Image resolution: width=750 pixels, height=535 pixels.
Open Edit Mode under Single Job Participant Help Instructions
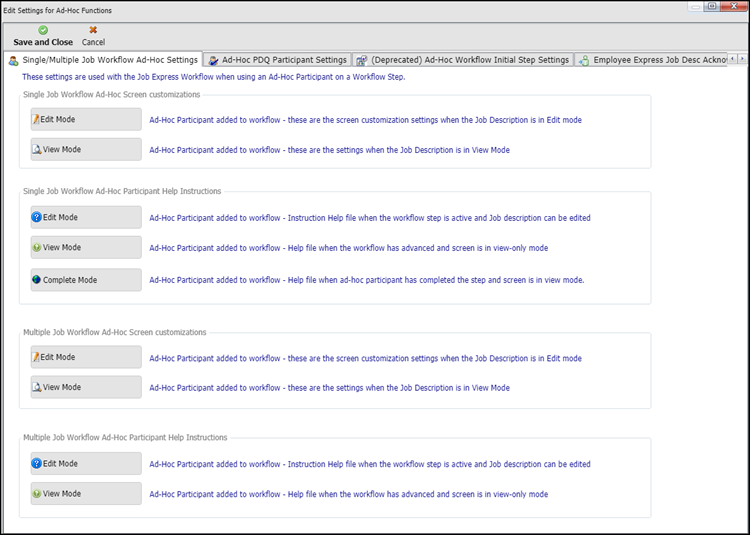pos(86,217)
